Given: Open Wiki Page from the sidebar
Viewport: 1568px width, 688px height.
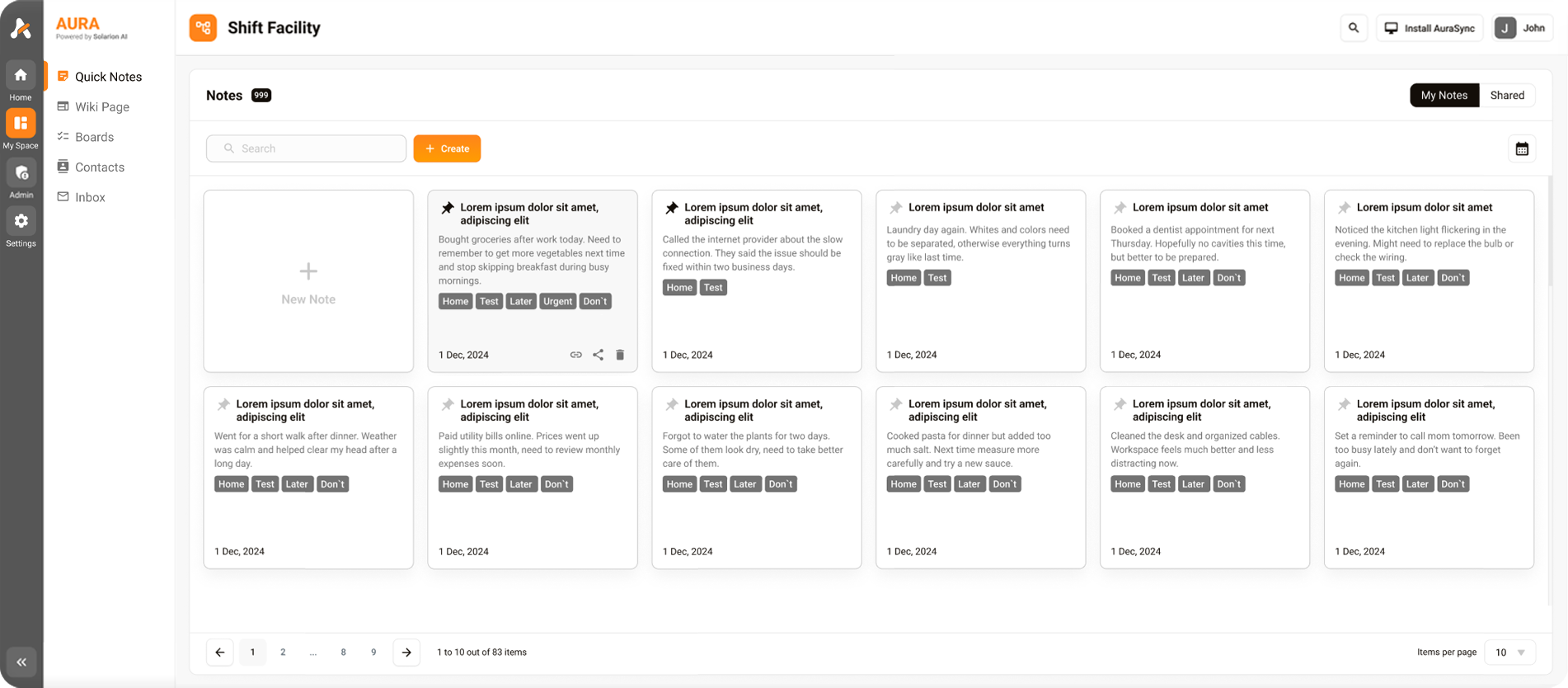Looking at the screenshot, I should coord(101,107).
